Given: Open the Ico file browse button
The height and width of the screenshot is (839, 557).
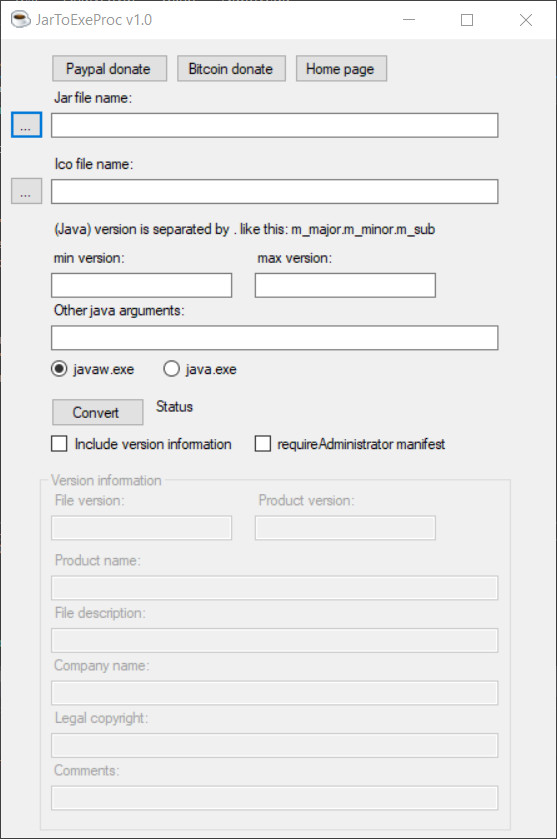Looking at the screenshot, I should pyautogui.click(x=26, y=191).
